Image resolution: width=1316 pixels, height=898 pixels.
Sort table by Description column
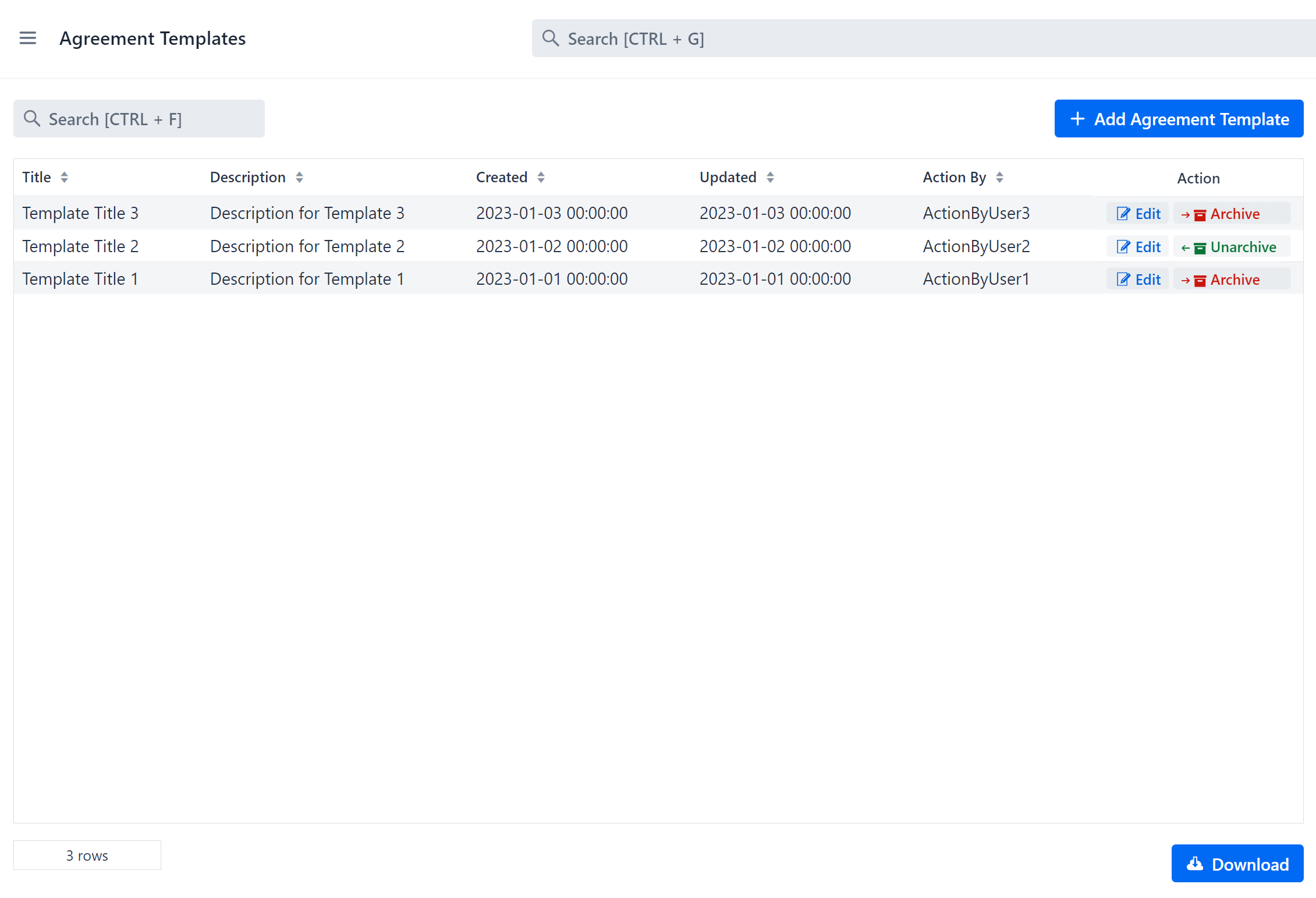[x=299, y=177]
